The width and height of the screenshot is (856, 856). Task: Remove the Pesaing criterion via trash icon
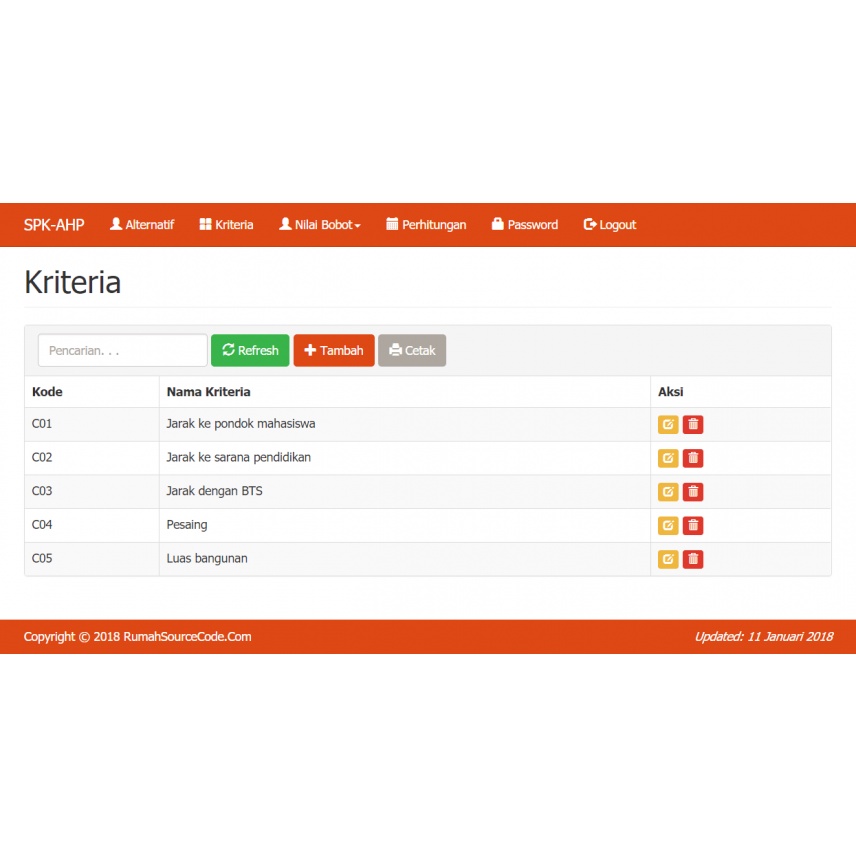693,526
